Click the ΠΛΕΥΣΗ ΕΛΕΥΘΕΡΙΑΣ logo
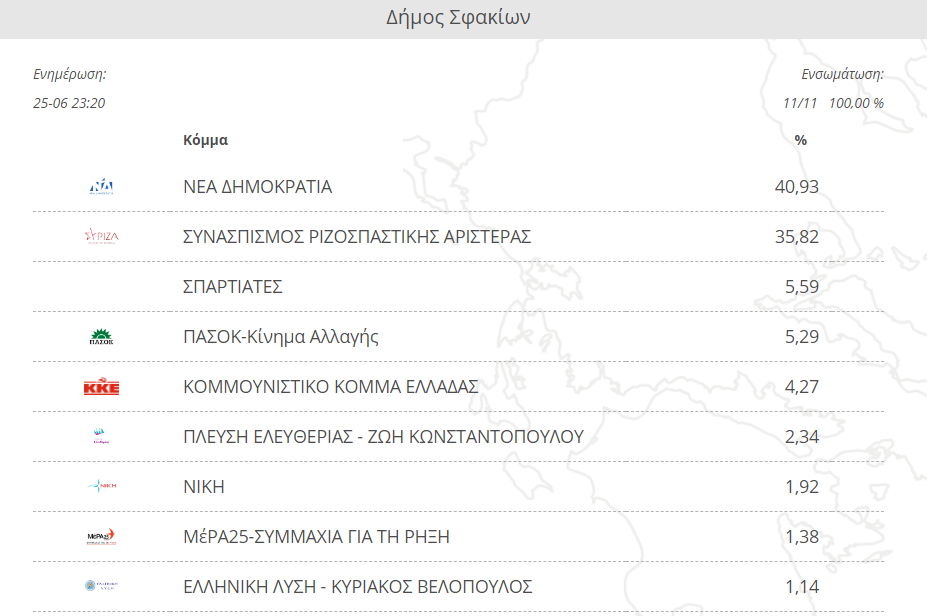This screenshot has width=927, height=616. 101,436
